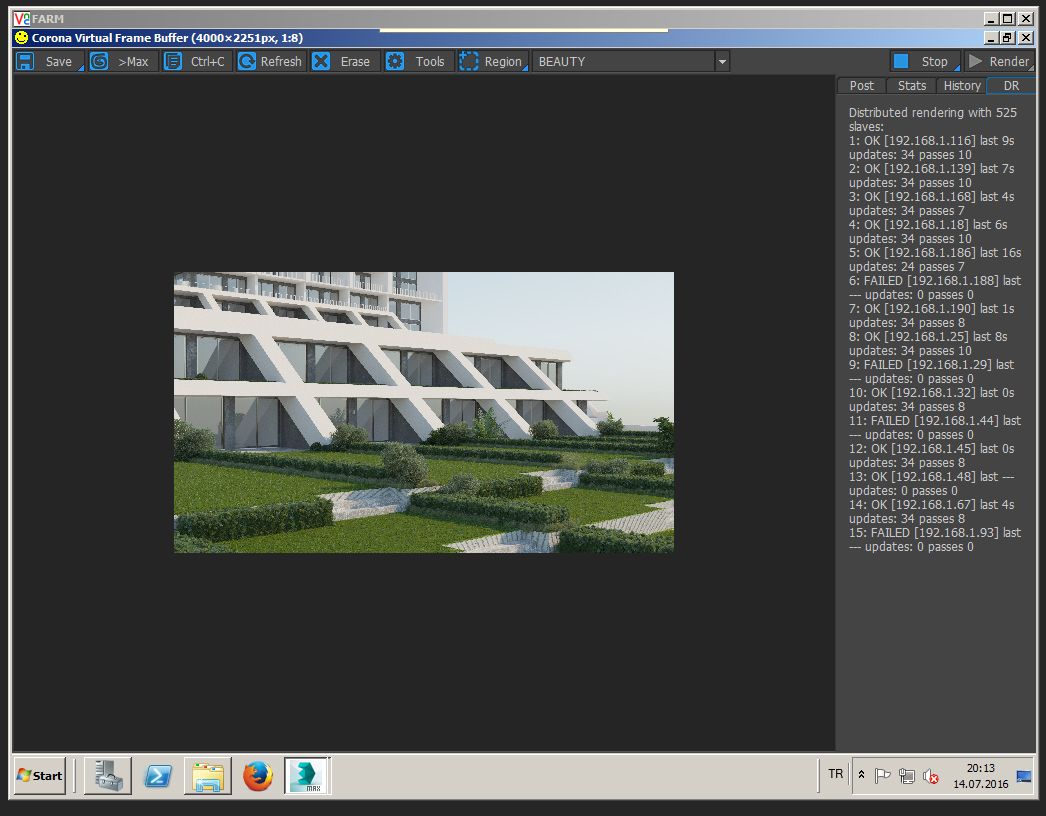Start rendering with the Render button
Viewport: 1046px width, 816px height.
(x=999, y=61)
